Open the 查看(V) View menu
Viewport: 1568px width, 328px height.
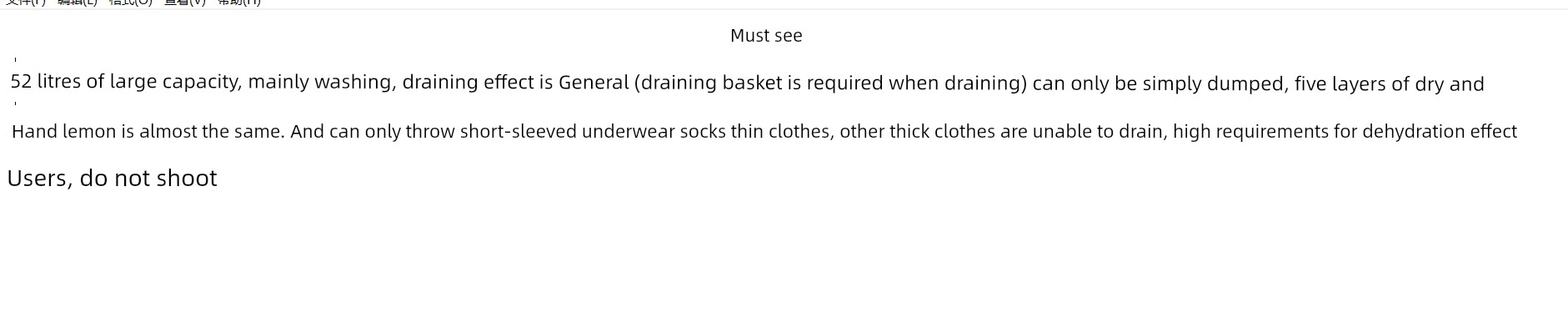click(185, 3)
